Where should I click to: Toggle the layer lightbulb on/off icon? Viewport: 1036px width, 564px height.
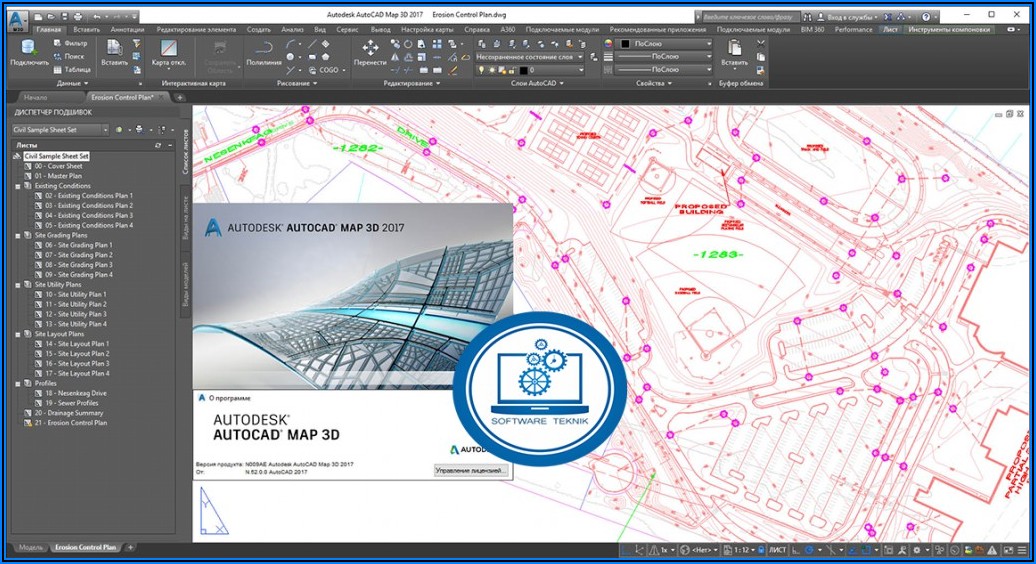tap(480, 70)
